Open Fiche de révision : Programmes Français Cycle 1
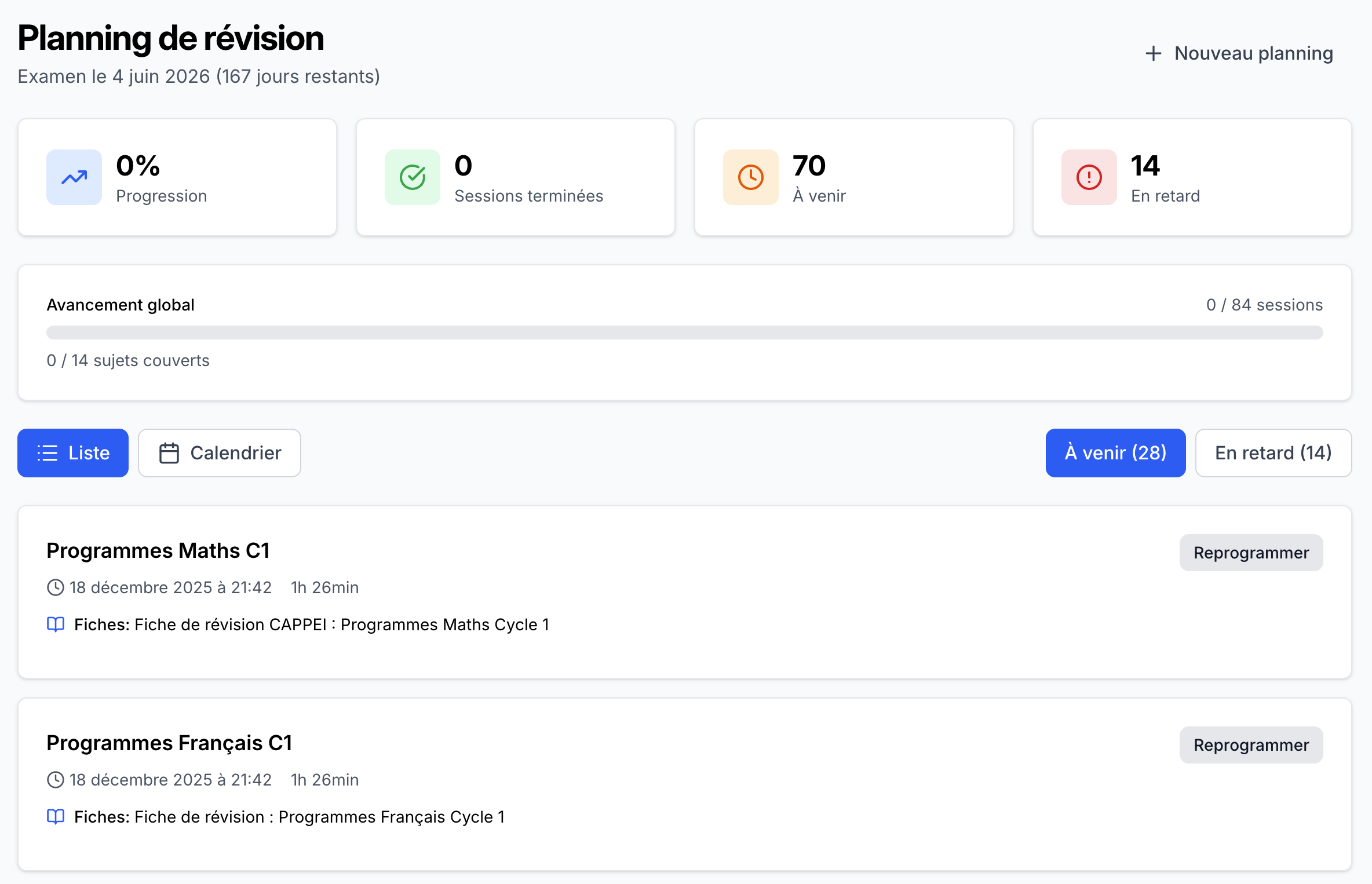Image resolution: width=1372 pixels, height=884 pixels. (319, 817)
